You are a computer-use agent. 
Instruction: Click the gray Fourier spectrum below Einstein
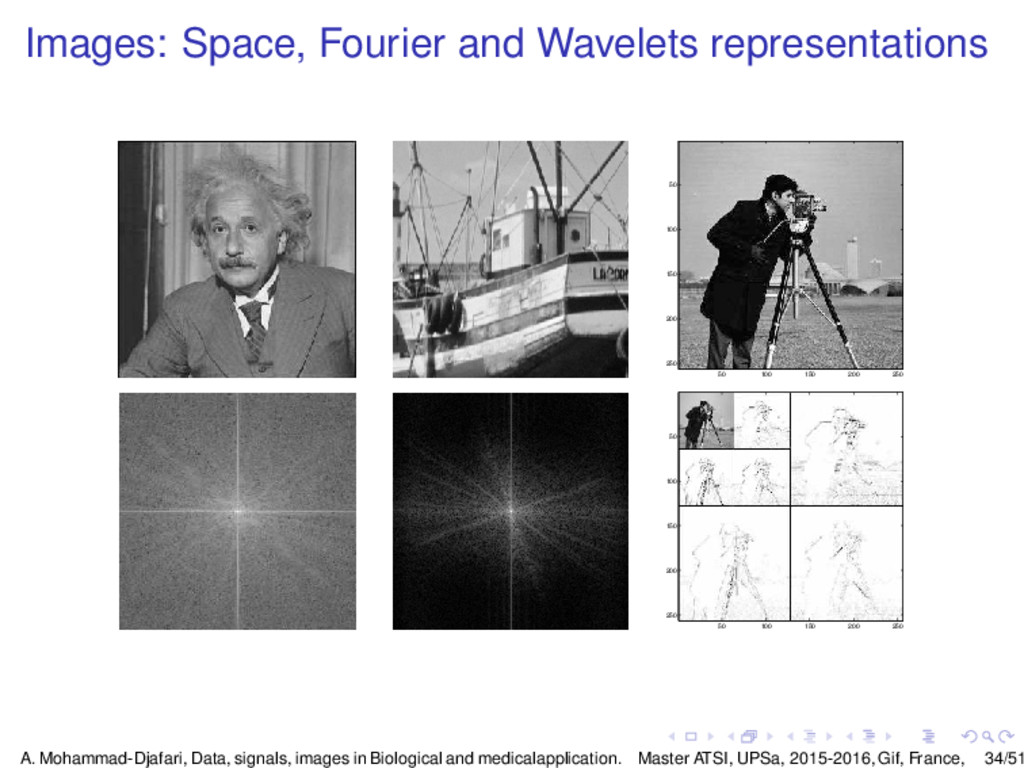238,511
